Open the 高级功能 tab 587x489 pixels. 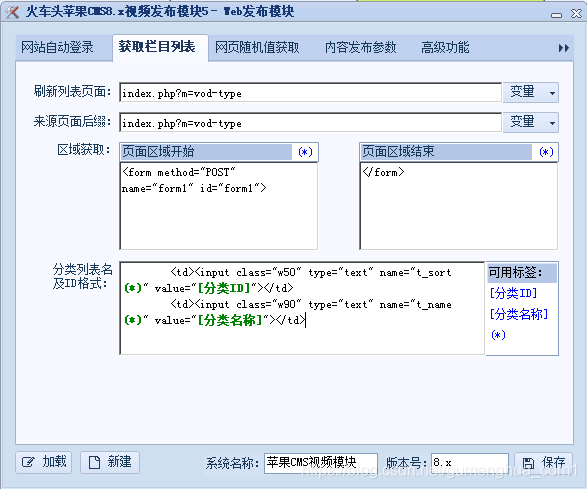pos(445,48)
